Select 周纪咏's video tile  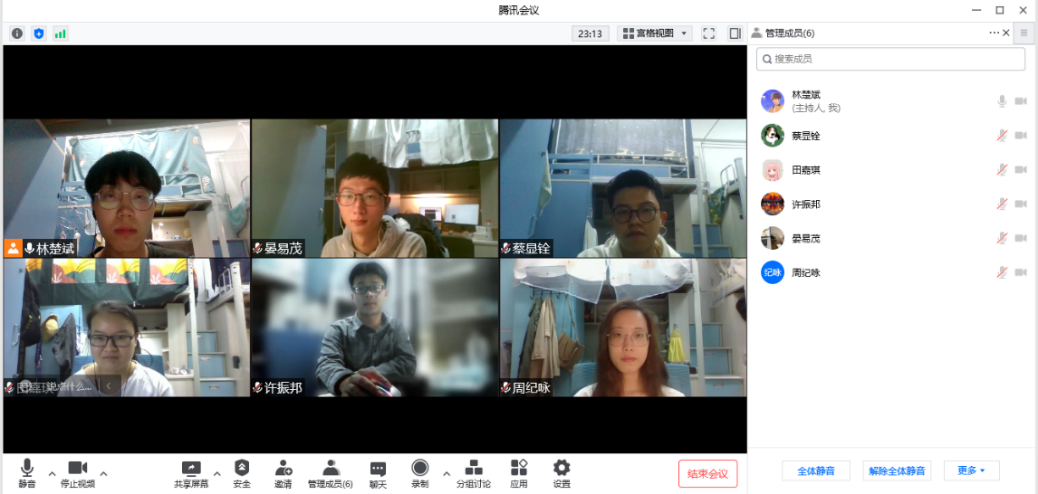[623, 328]
